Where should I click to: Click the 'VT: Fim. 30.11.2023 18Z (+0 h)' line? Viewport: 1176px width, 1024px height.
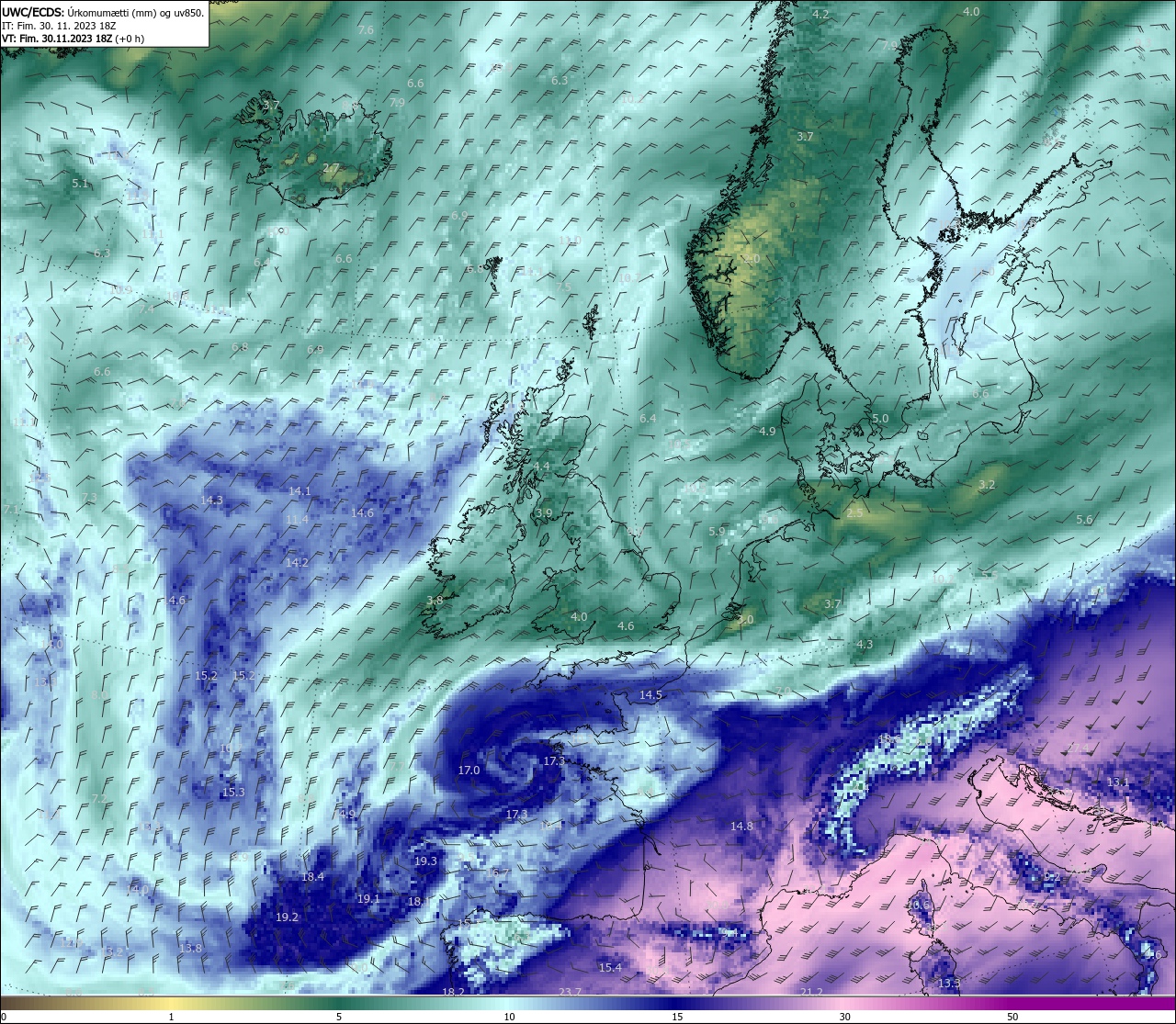point(73,39)
